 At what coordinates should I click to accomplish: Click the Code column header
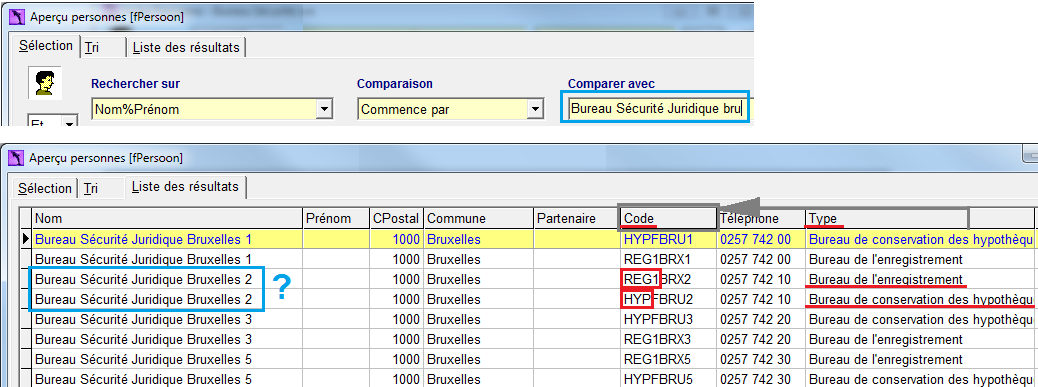pyautogui.click(x=668, y=218)
